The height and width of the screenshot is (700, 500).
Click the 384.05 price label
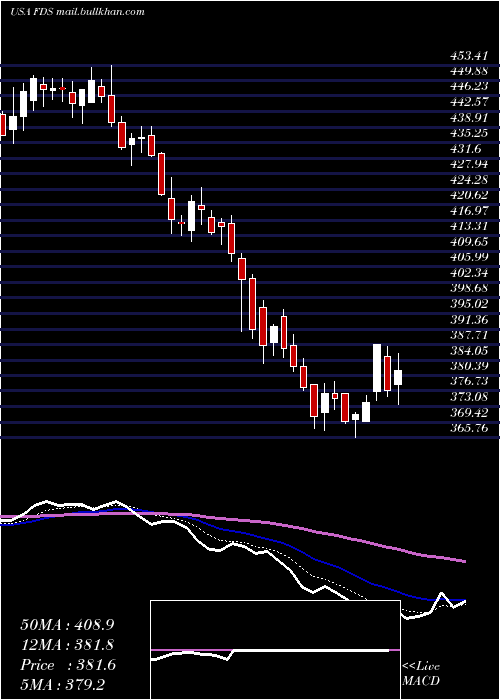(469, 350)
